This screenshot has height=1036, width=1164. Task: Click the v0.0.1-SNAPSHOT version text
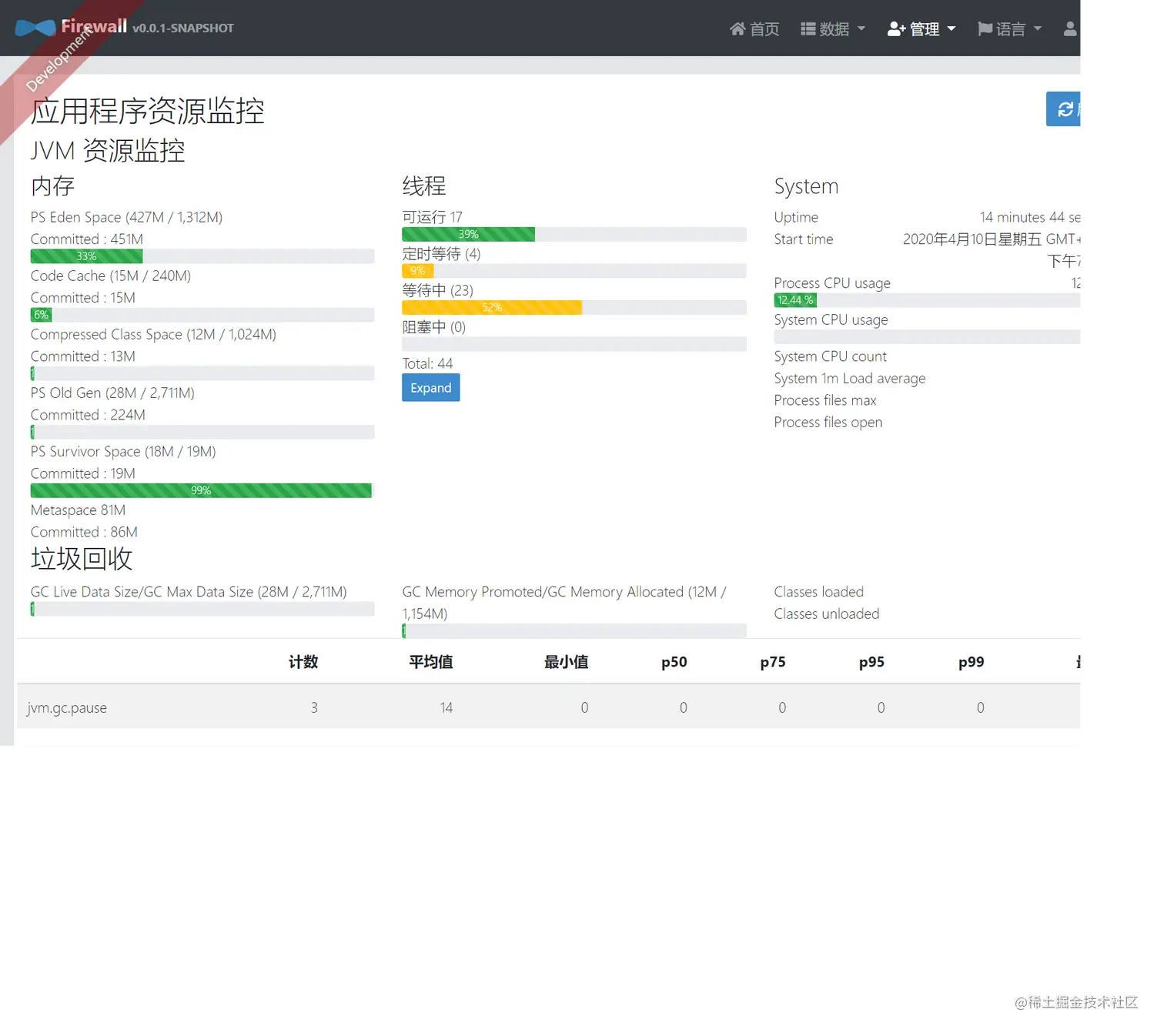182,28
